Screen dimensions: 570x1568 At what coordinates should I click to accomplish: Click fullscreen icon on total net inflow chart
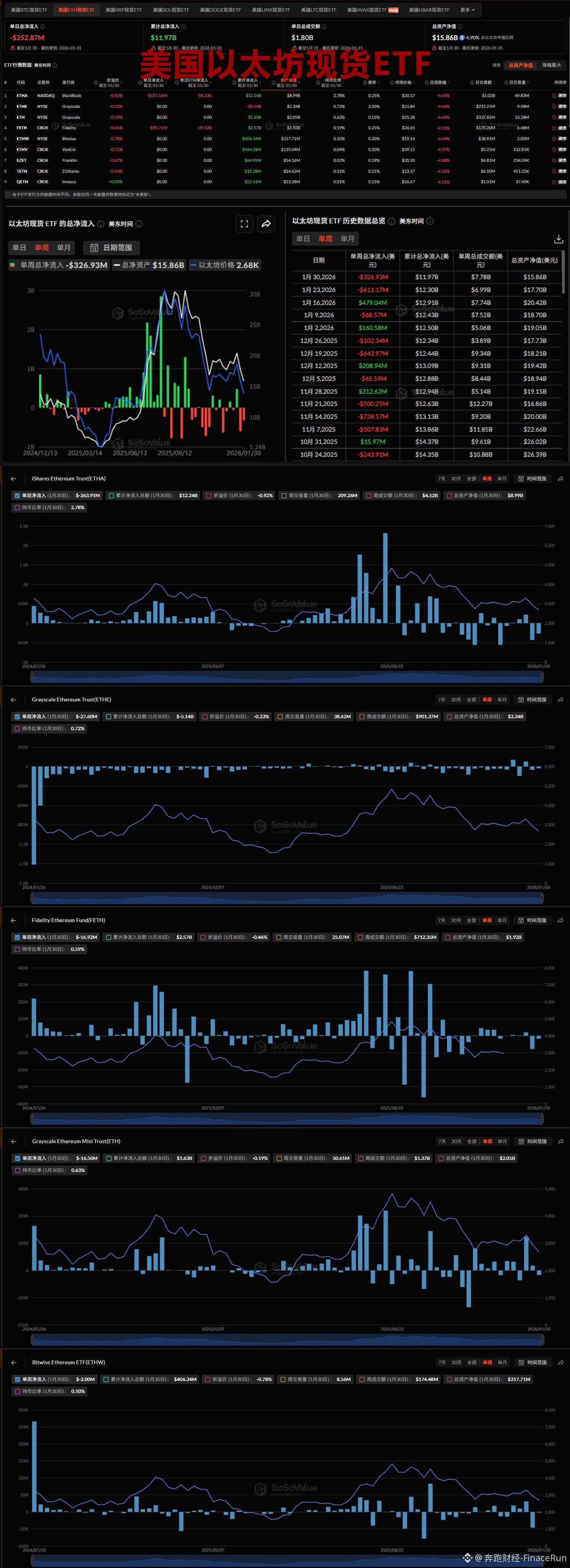[244, 224]
